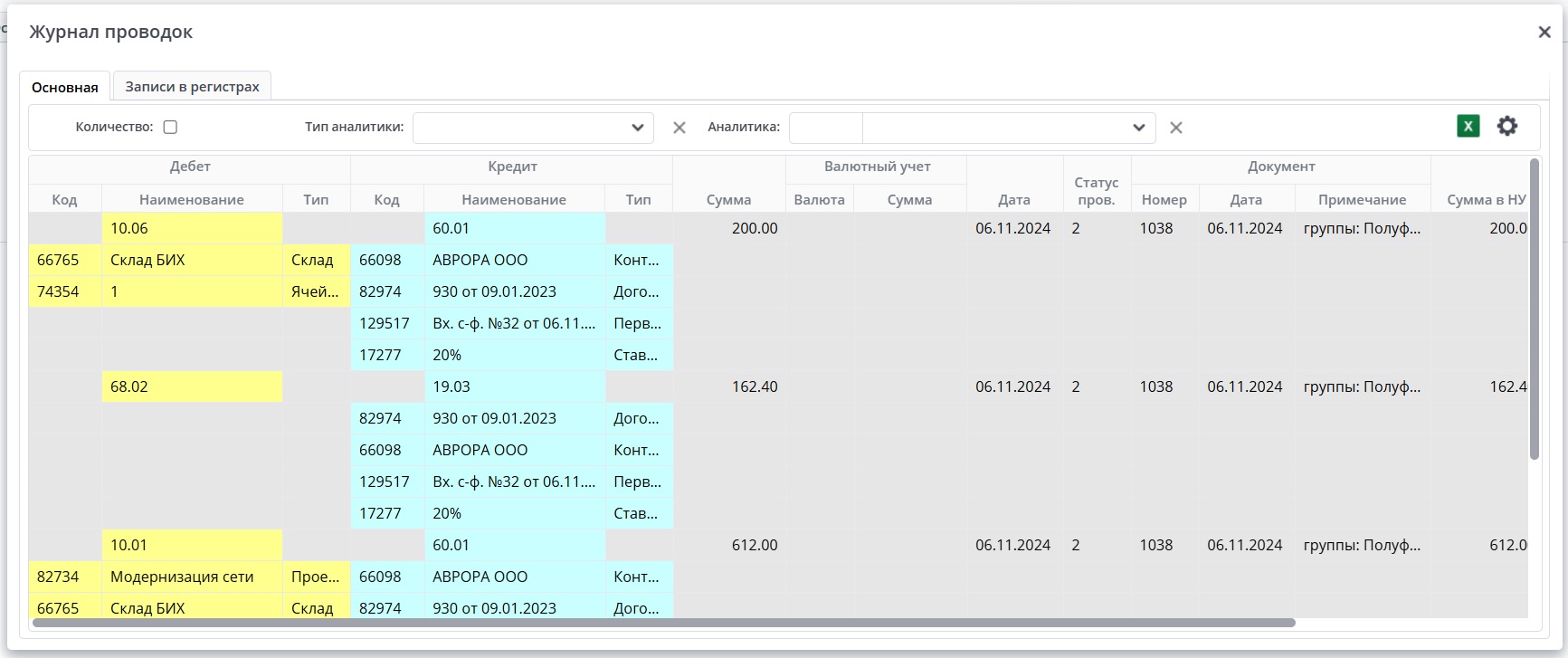The width and height of the screenshot is (1568, 658).
Task: Export journal to Excel via green icon
Action: tap(1468, 127)
